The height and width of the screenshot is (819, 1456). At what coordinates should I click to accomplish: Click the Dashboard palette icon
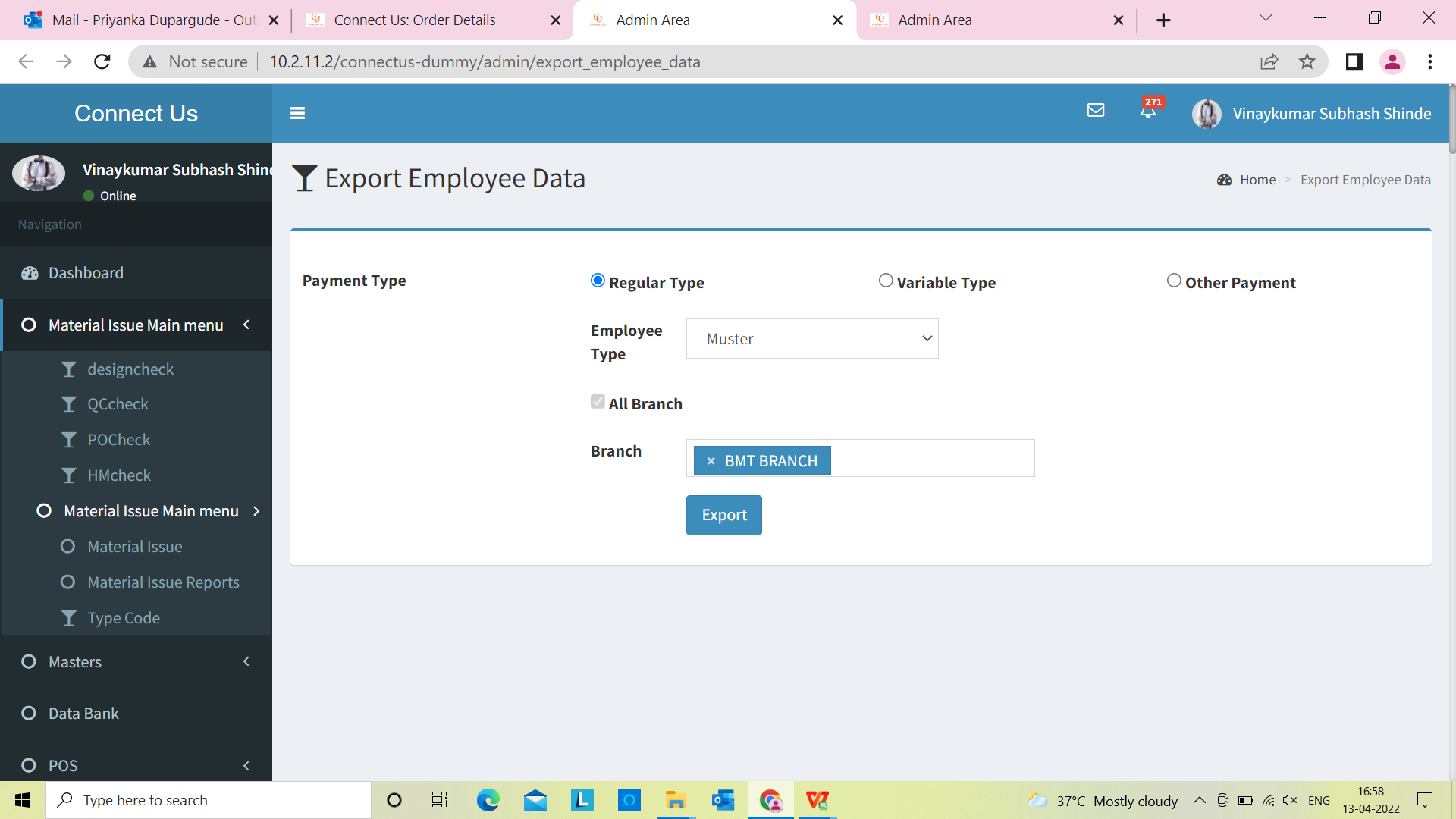tap(30, 274)
